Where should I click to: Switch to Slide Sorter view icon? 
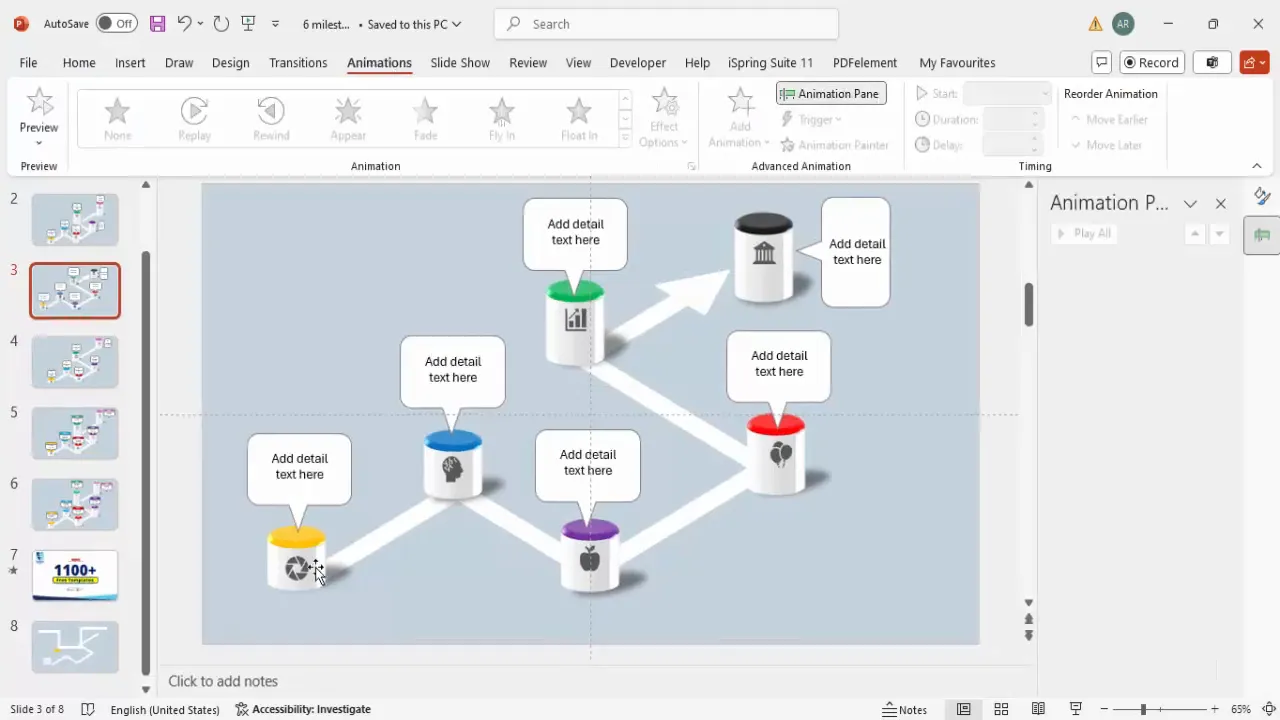click(1001, 709)
